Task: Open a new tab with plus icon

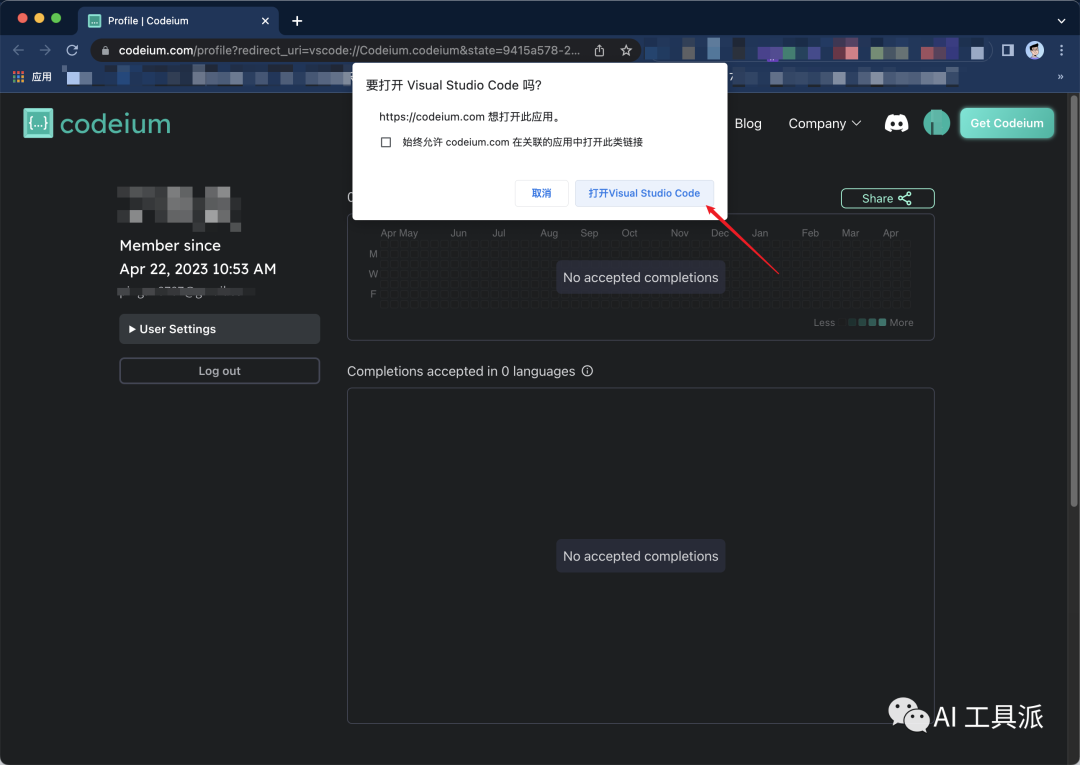Action: coord(297,21)
